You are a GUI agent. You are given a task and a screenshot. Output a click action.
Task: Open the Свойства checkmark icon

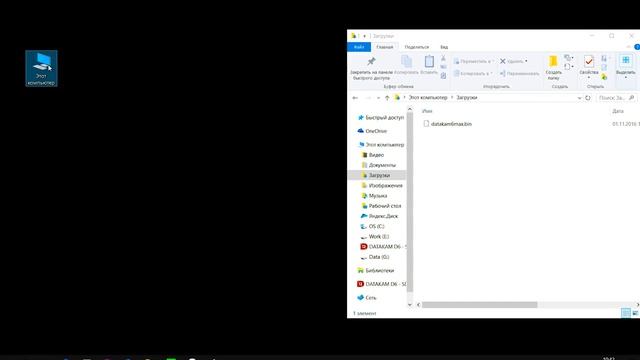click(x=589, y=62)
